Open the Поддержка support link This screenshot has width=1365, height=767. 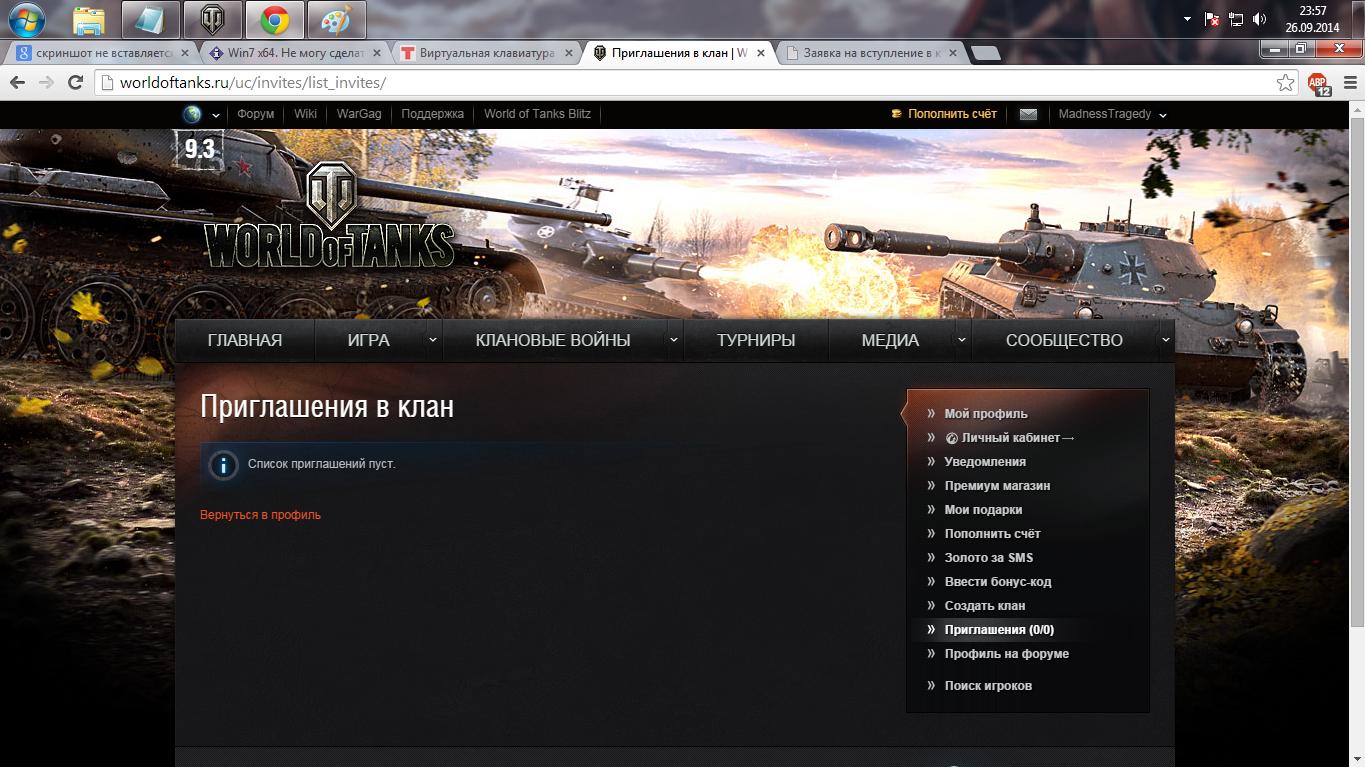(433, 114)
